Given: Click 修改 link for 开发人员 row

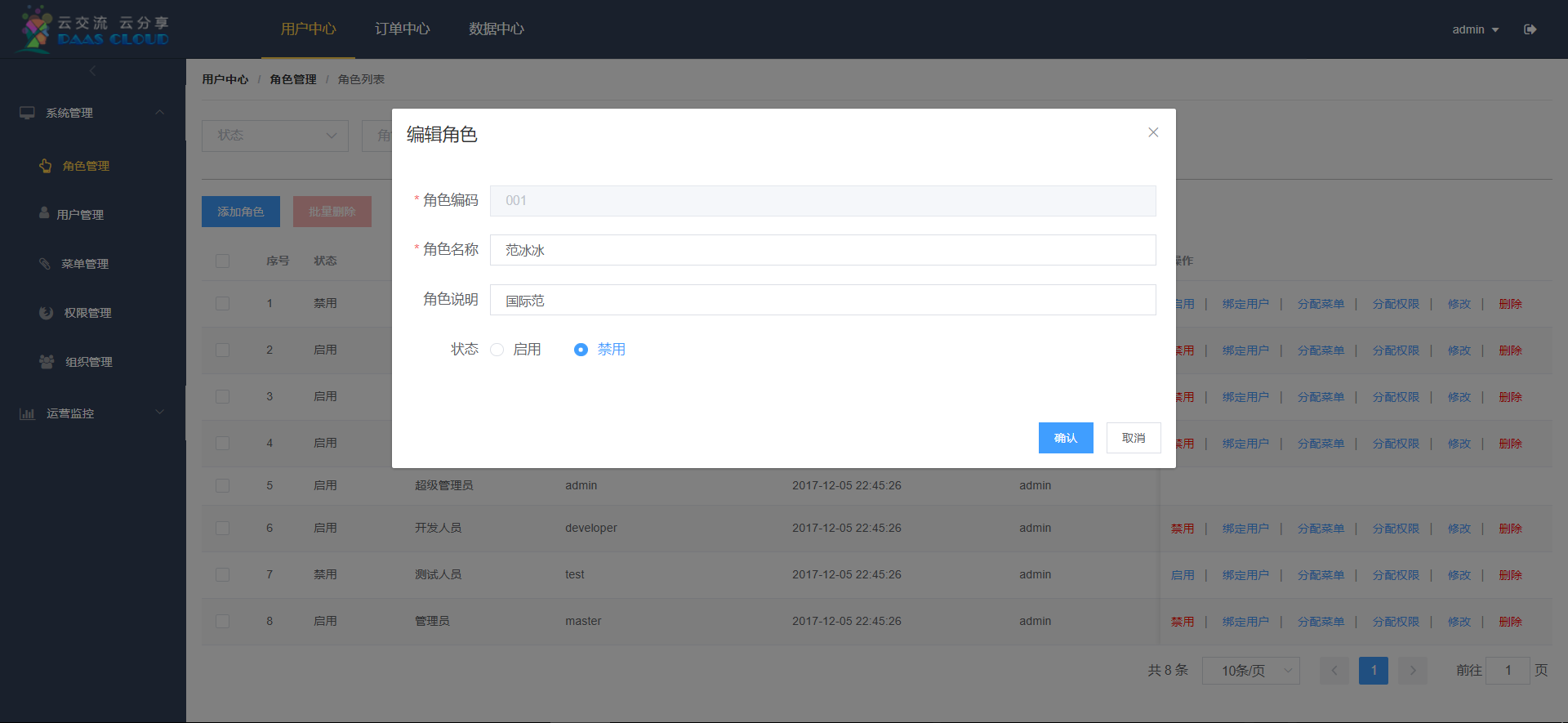Looking at the screenshot, I should tap(1459, 529).
